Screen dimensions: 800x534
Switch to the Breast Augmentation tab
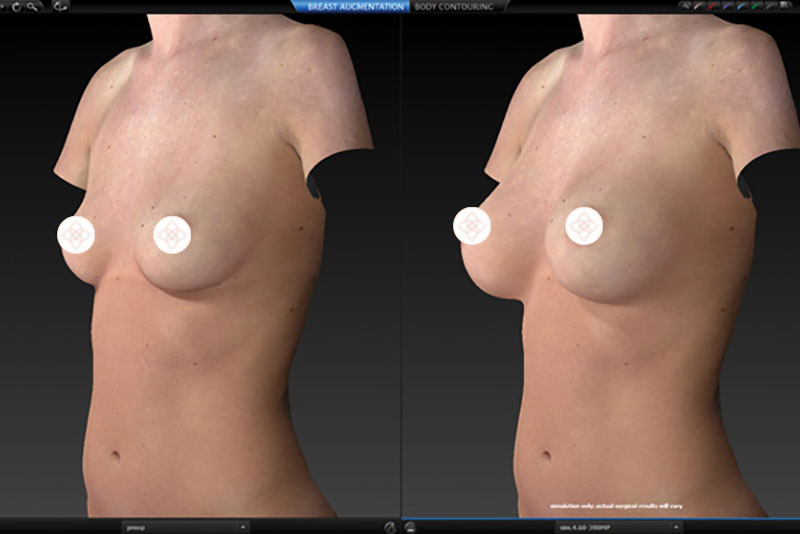point(350,6)
